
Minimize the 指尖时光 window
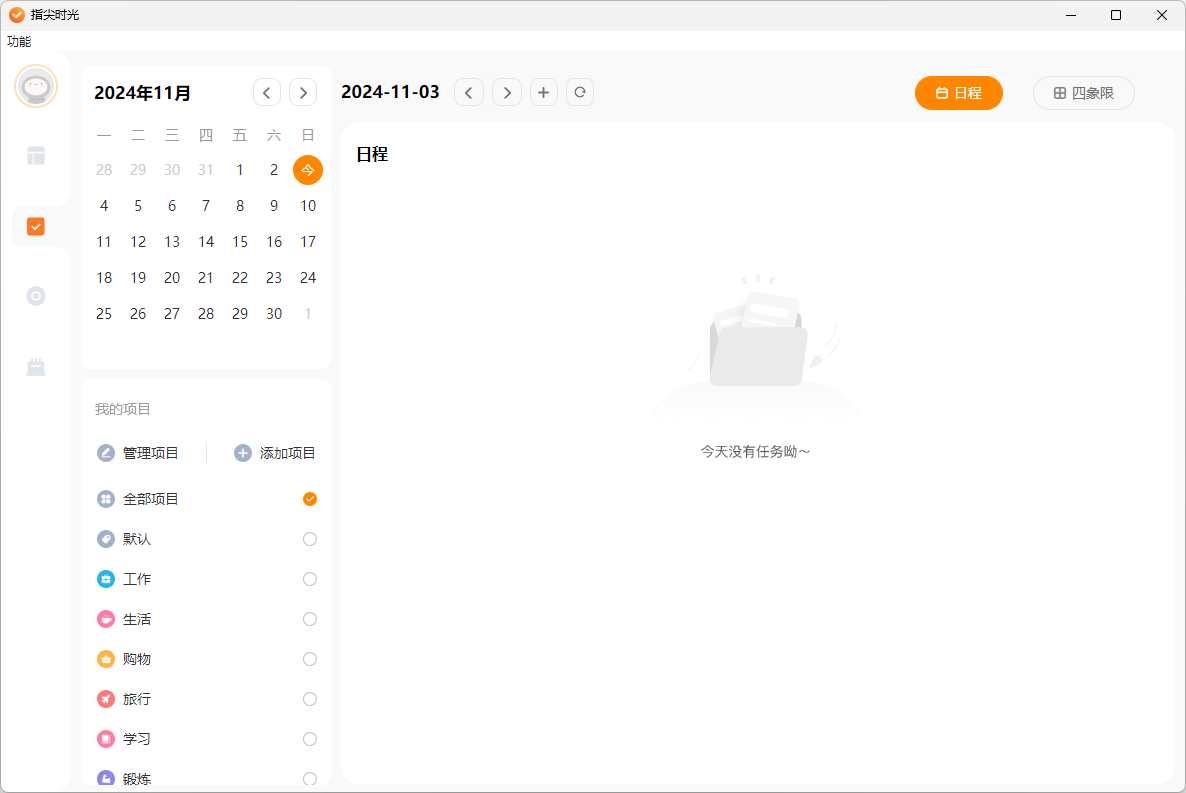click(1071, 15)
